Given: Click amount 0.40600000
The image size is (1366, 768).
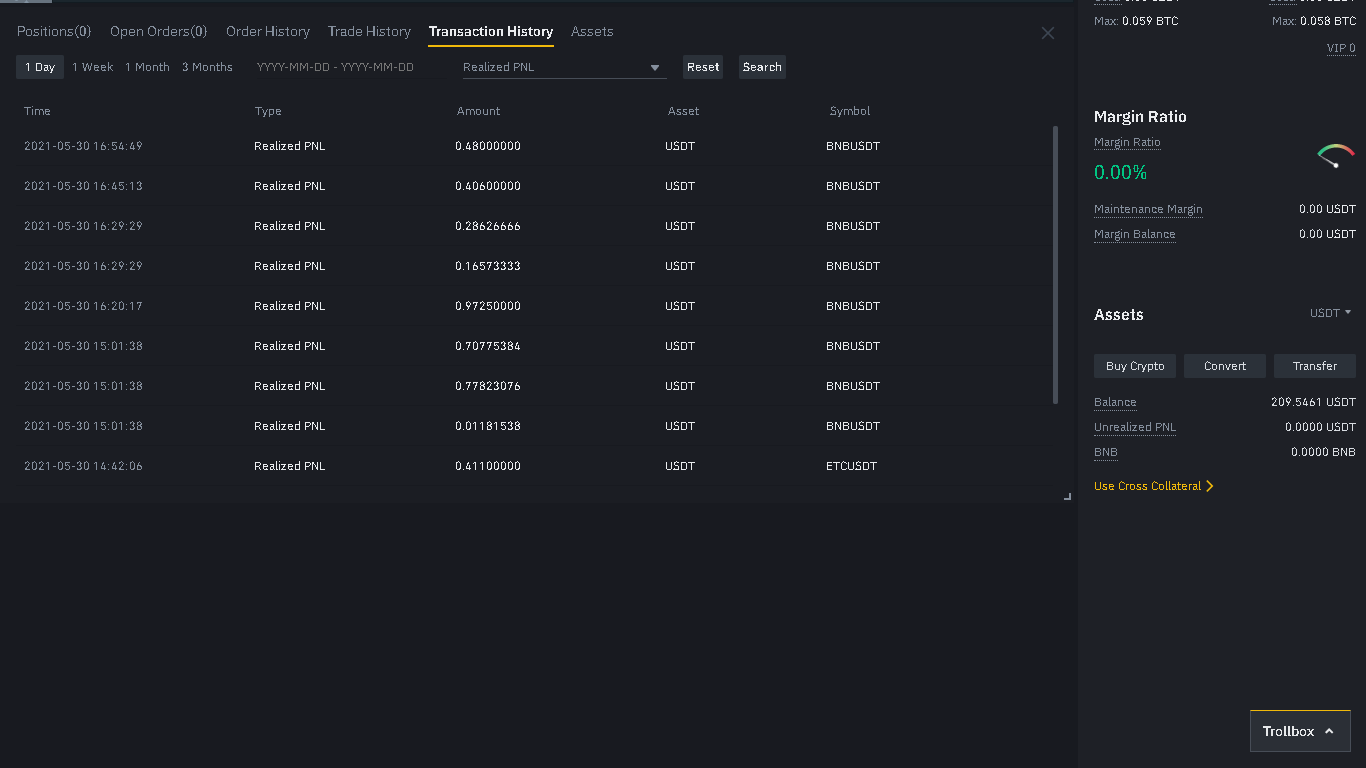Looking at the screenshot, I should [x=488, y=186].
